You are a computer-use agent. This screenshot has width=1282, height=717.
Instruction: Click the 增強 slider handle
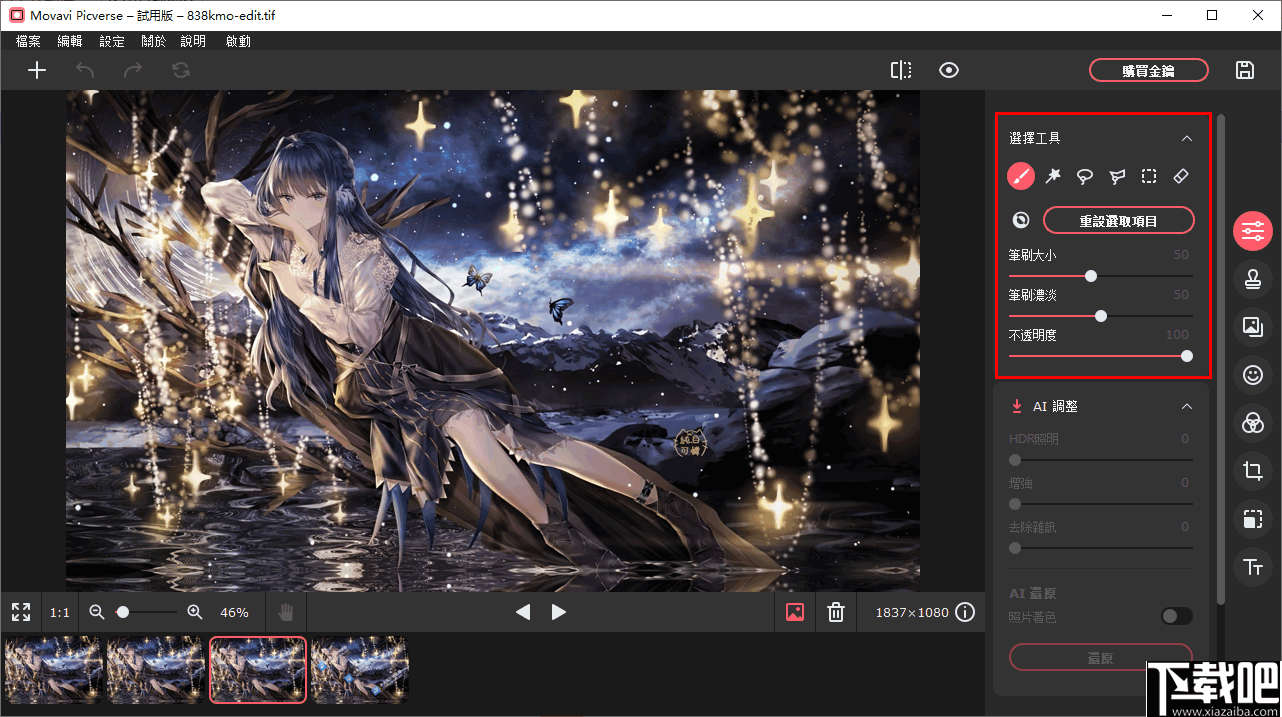1015,504
